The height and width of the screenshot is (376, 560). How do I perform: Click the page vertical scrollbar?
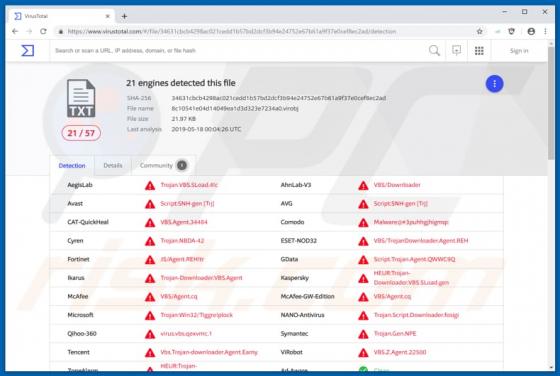coord(551,104)
